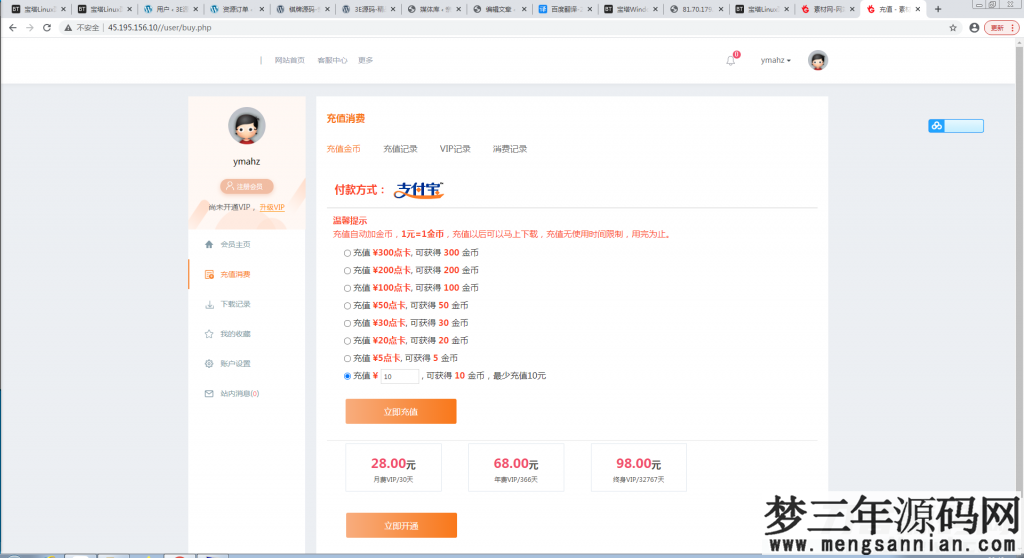Image resolution: width=1024 pixels, height=558 pixels.
Task: Select the ¥100点卡 recharge option
Action: (347, 288)
